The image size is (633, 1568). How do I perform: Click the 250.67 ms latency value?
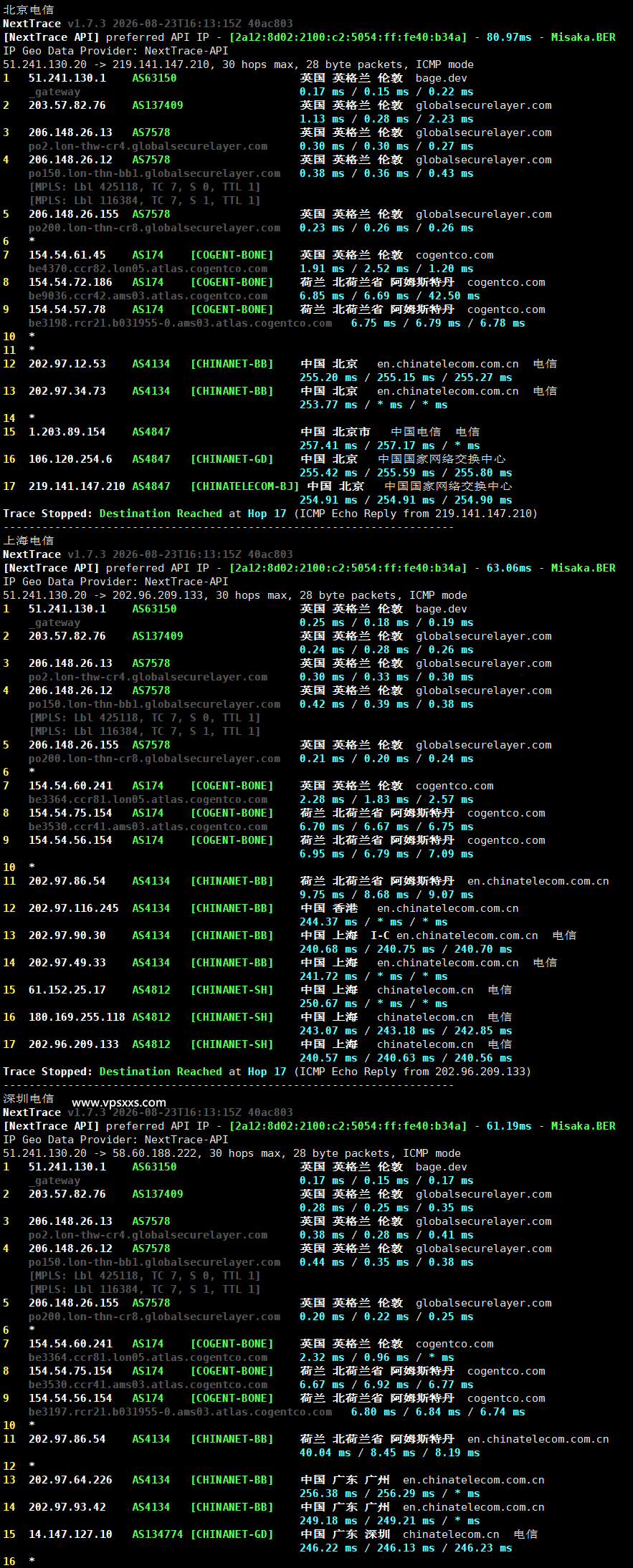328,1004
